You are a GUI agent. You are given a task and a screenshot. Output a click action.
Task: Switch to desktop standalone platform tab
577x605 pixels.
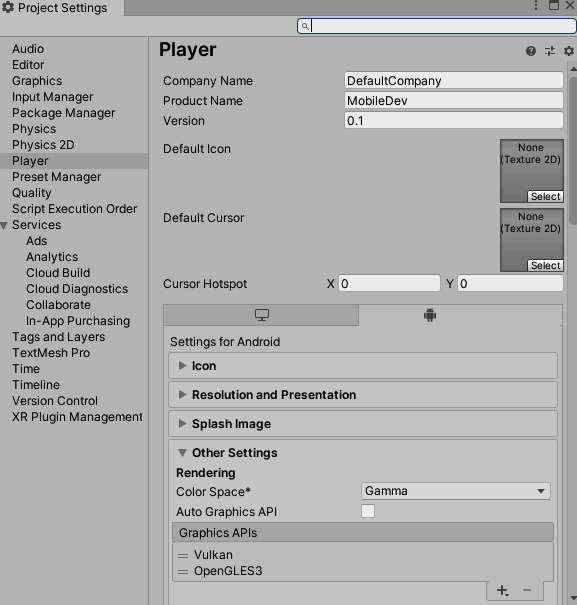pos(262,315)
